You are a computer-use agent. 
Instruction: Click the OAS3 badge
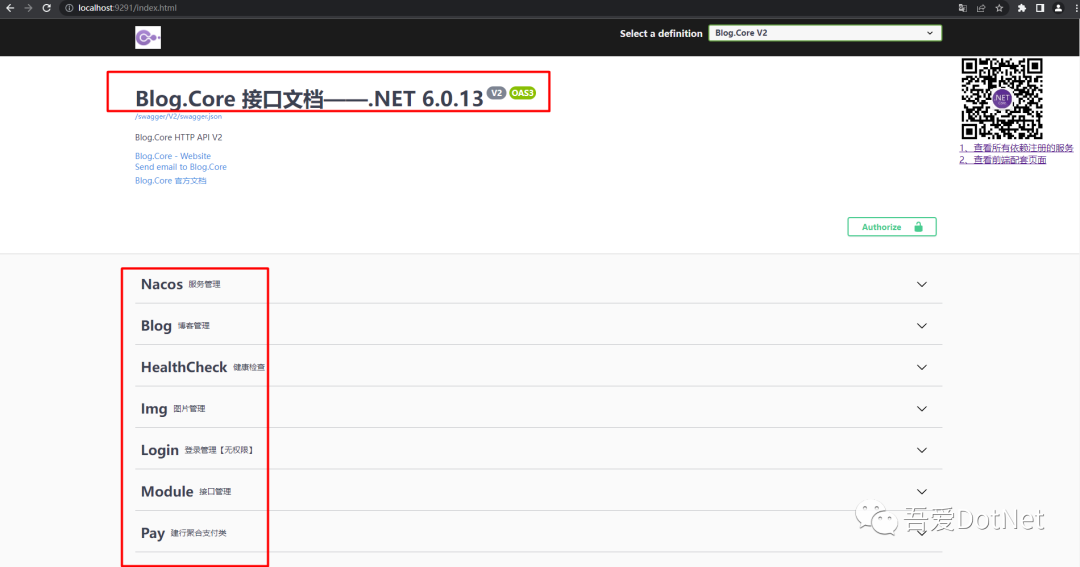tap(523, 93)
